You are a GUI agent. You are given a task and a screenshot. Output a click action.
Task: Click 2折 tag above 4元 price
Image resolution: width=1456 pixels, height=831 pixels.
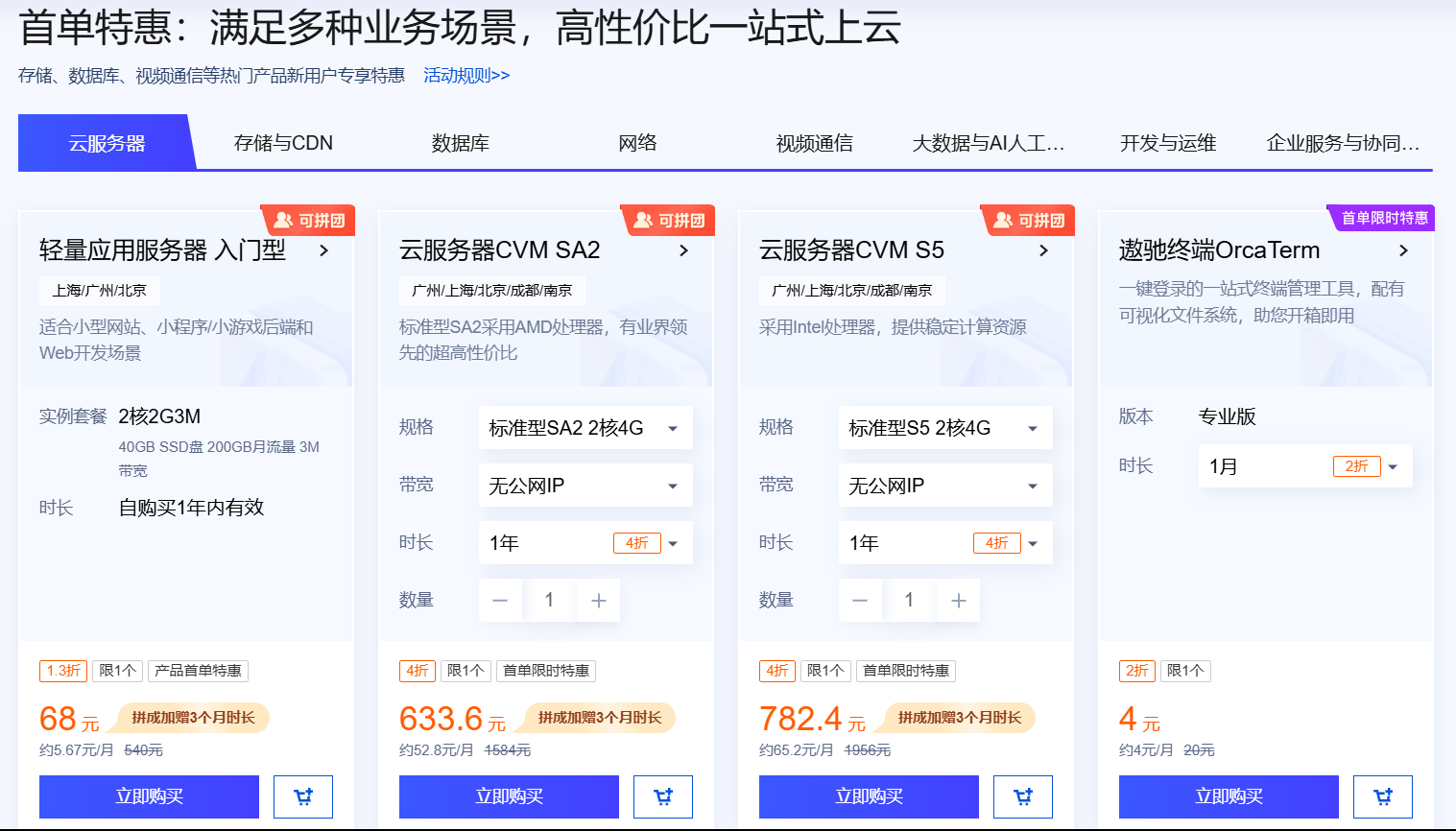(1137, 671)
